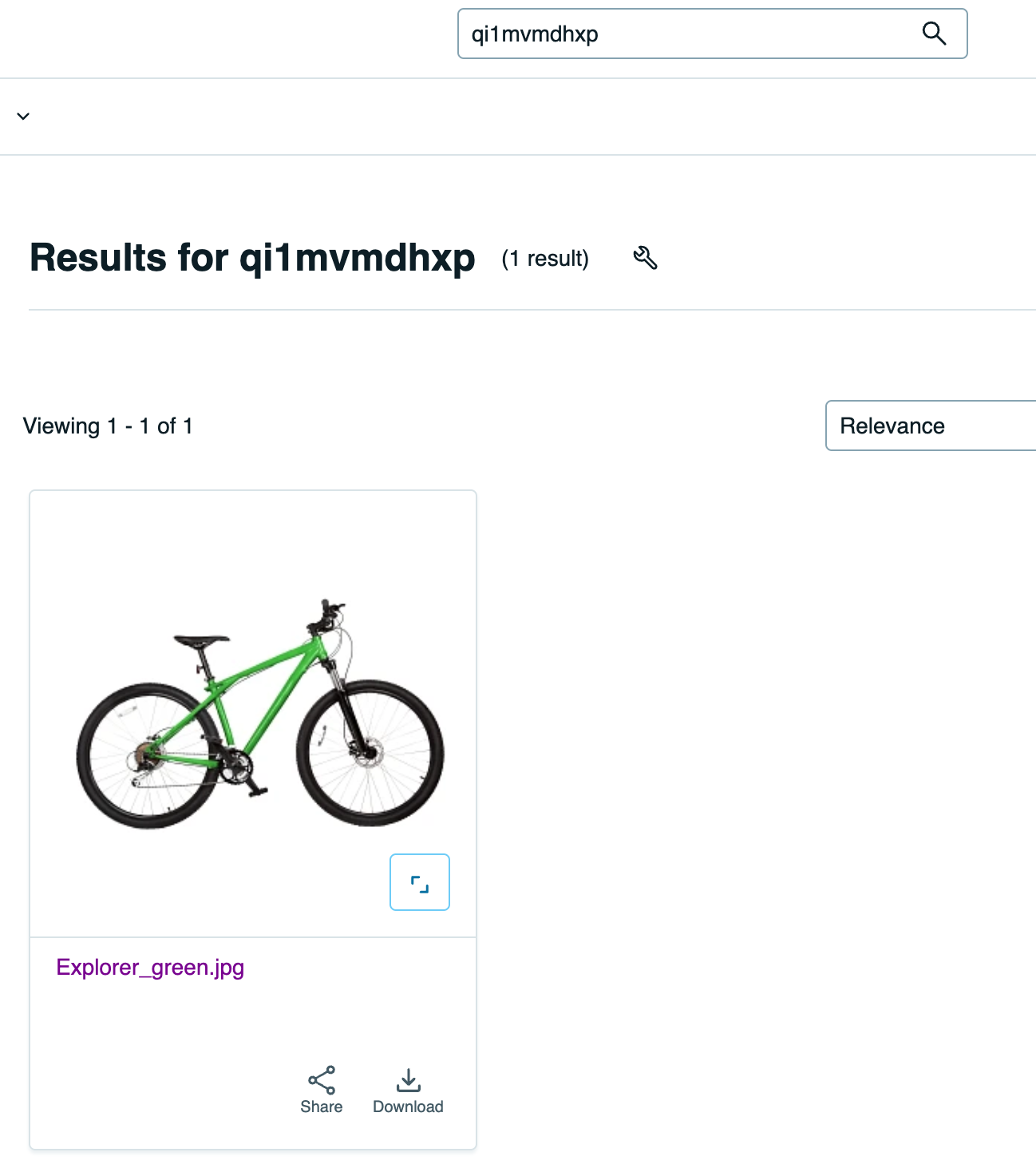Click the "(1 result)" count text

545,259
